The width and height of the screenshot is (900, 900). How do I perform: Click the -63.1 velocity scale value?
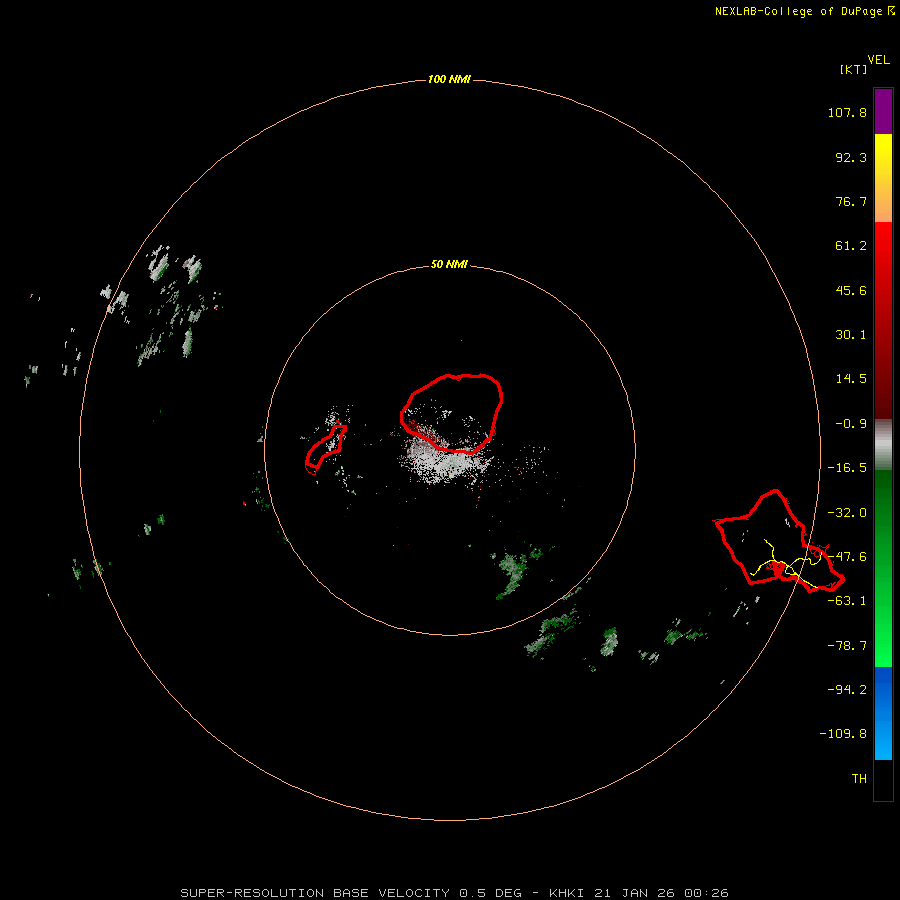847,601
